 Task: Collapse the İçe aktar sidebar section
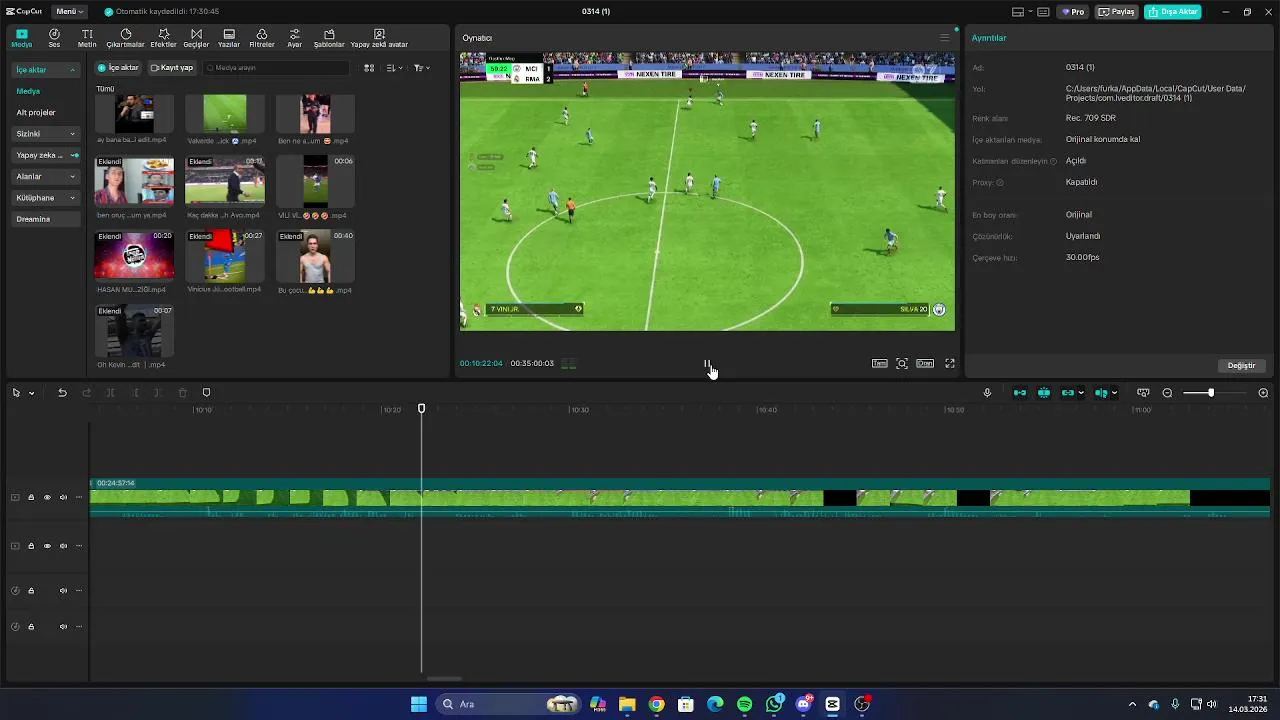point(45,70)
